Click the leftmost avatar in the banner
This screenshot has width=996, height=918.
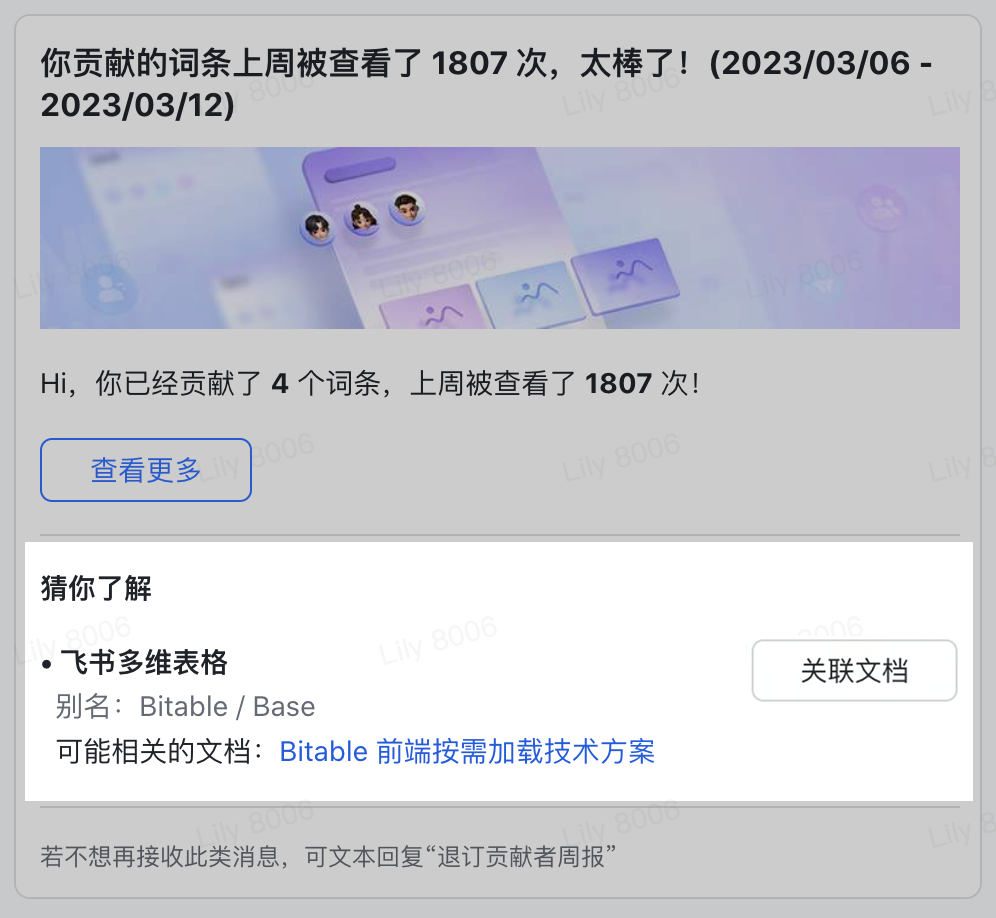click(317, 227)
